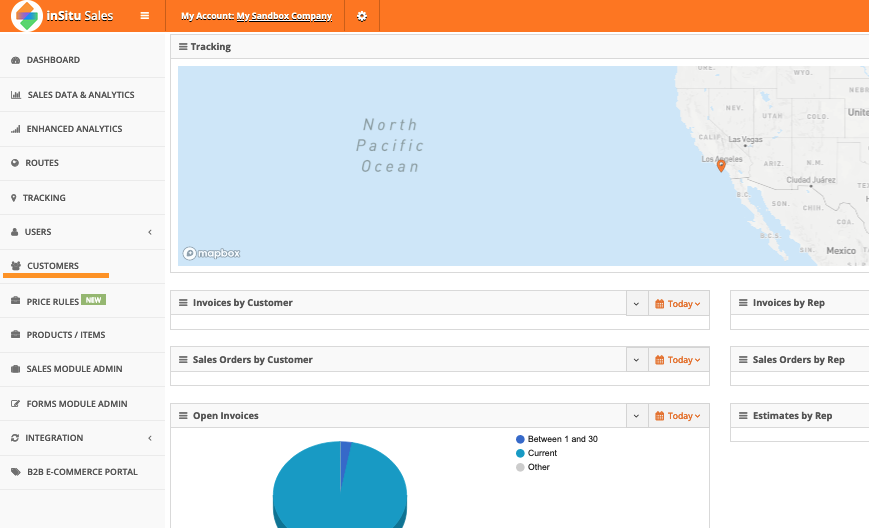The width and height of the screenshot is (869, 528).
Task: Open Today date dropdown for Invoices by Customer
Action: 678,303
